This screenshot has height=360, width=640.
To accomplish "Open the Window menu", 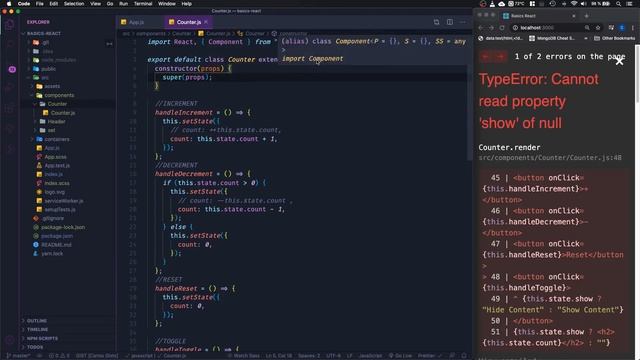I will [167, 4].
